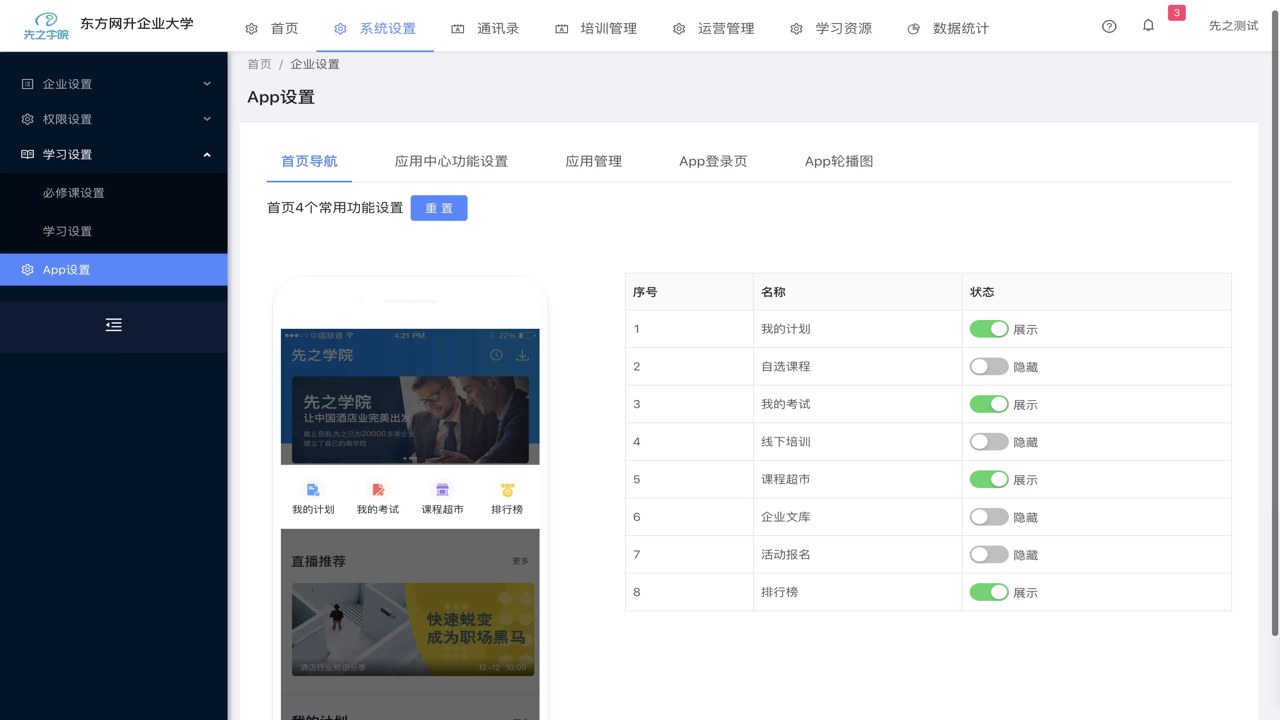The width and height of the screenshot is (1280, 720).
Task: Click the gear icon beside App设置 in sidebar
Action: [27, 270]
